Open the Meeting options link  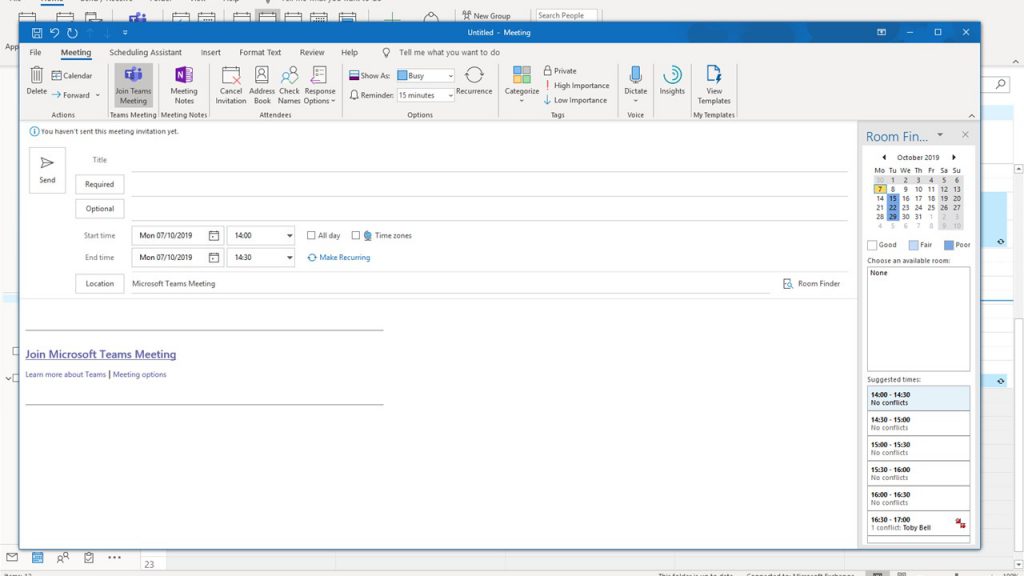tap(140, 375)
